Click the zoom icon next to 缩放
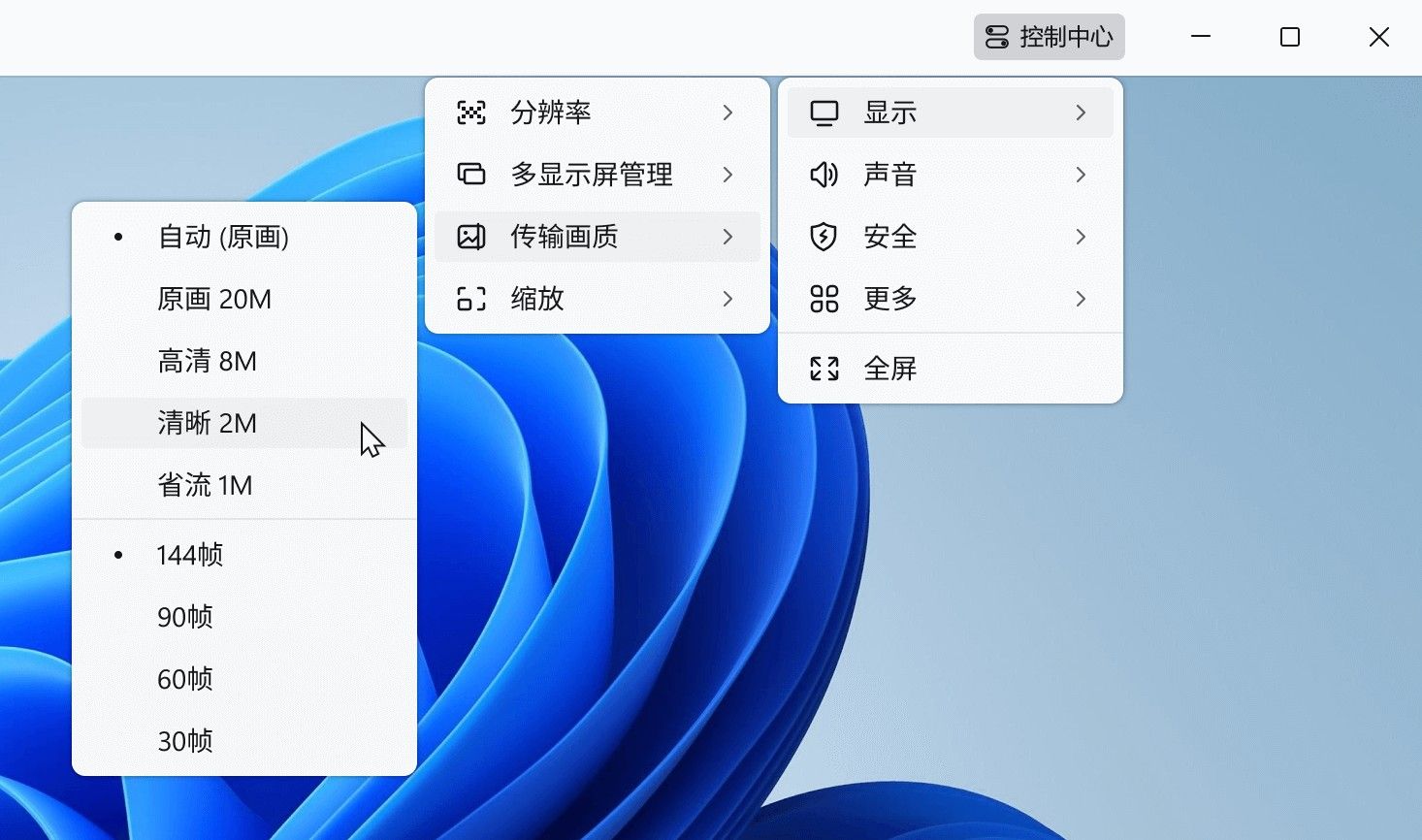Viewport: 1422px width, 840px height. point(470,300)
